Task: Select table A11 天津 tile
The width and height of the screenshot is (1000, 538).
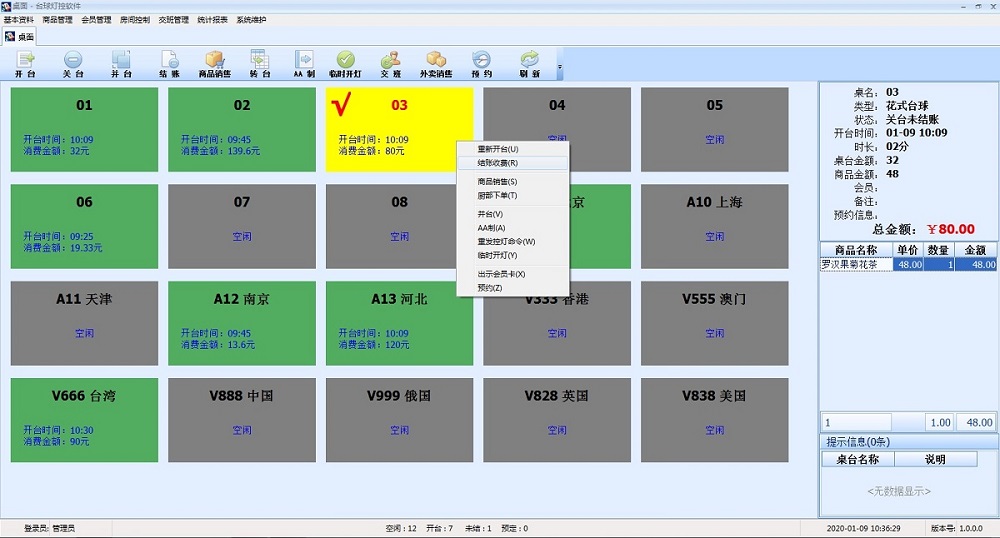Action: pos(84,323)
